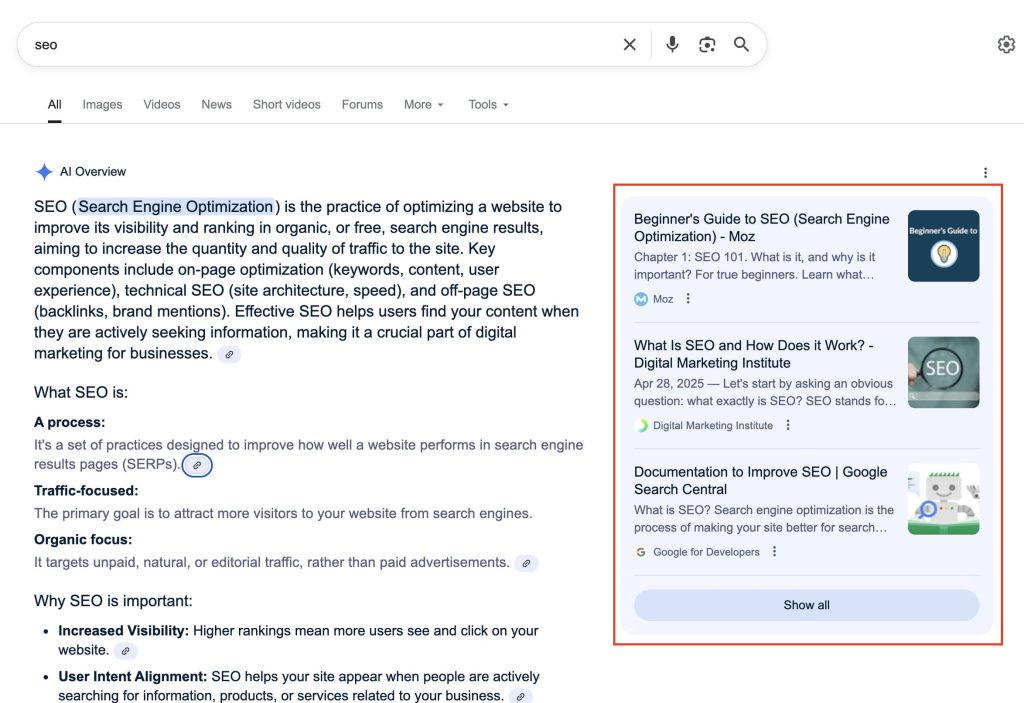Click the three-dot menu beside Moz source
Image resolution: width=1024 pixels, height=703 pixels.
pyautogui.click(x=688, y=299)
